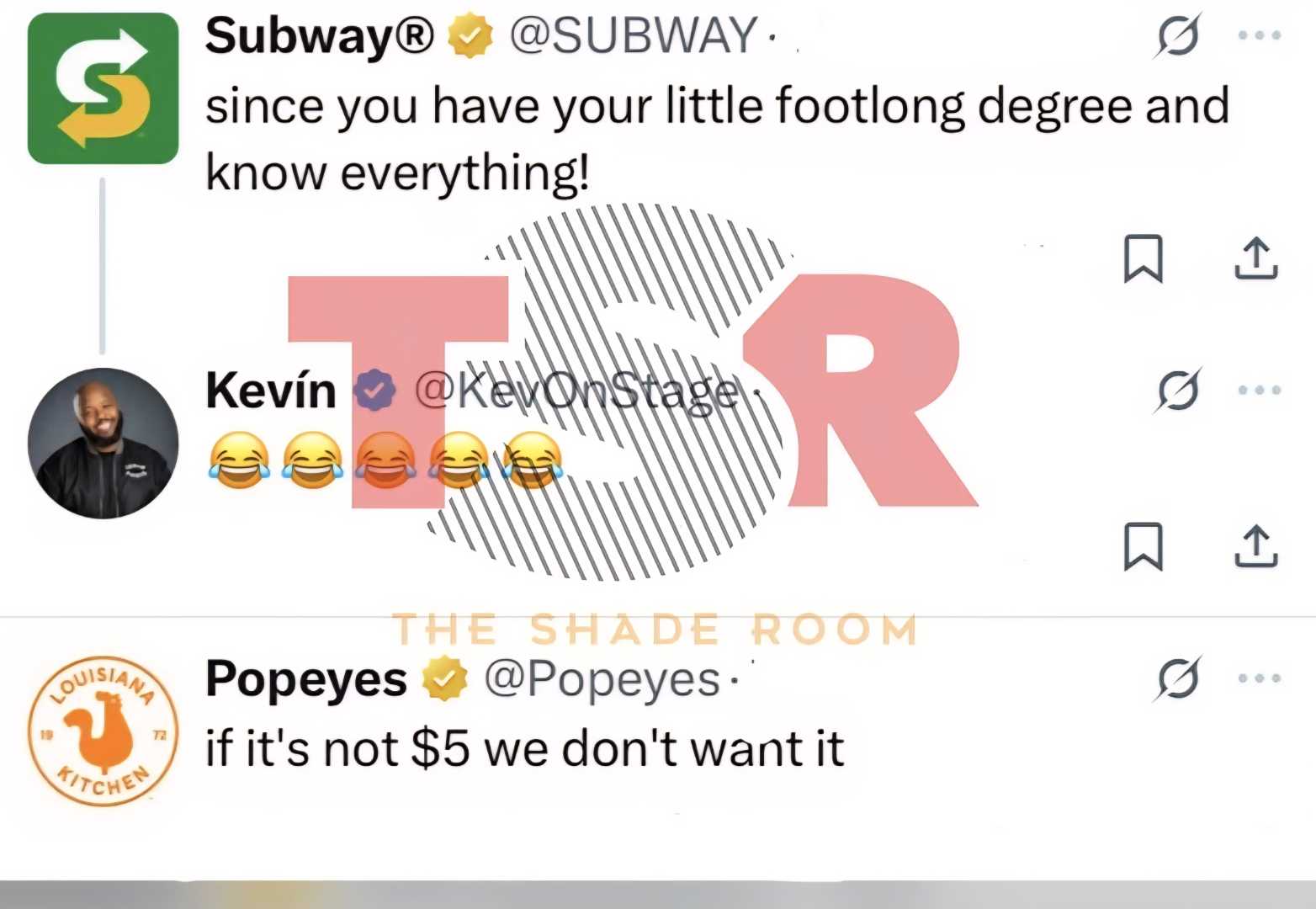Open more options on Kevín's tweet
This screenshot has width=1316, height=909.
pyautogui.click(x=1259, y=391)
